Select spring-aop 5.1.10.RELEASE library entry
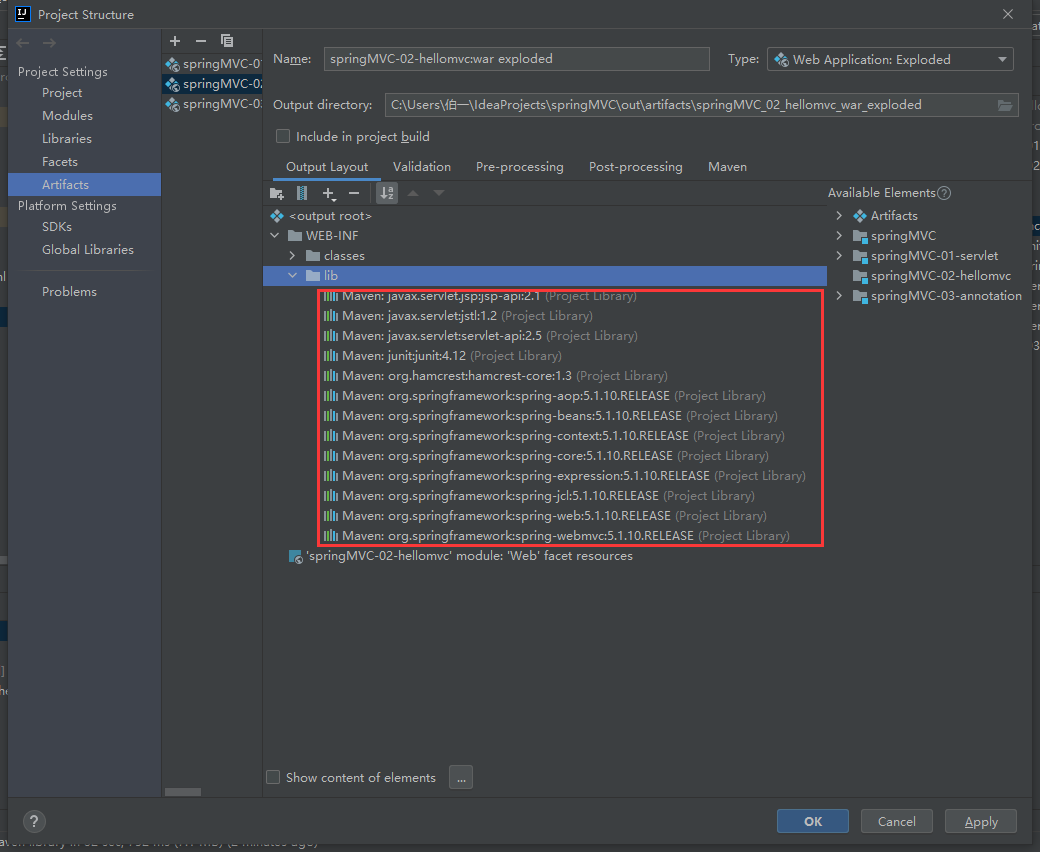This screenshot has width=1040, height=852. coord(545,396)
